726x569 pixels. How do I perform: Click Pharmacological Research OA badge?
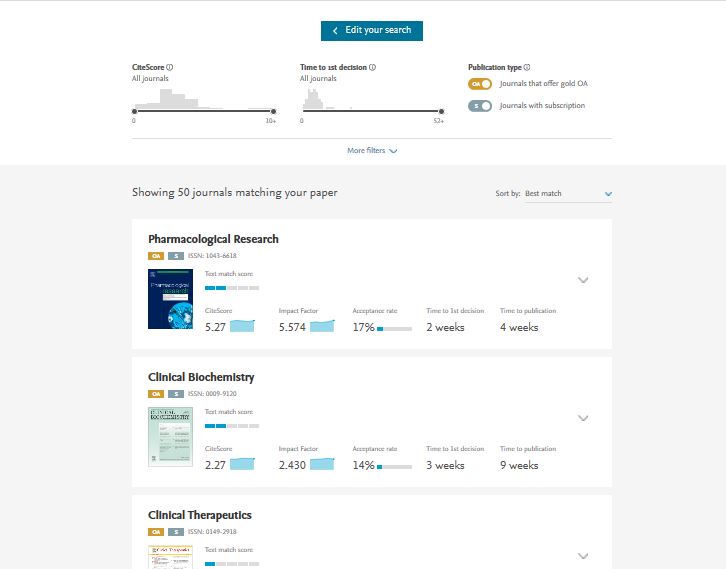pyautogui.click(x=156, y=256)
